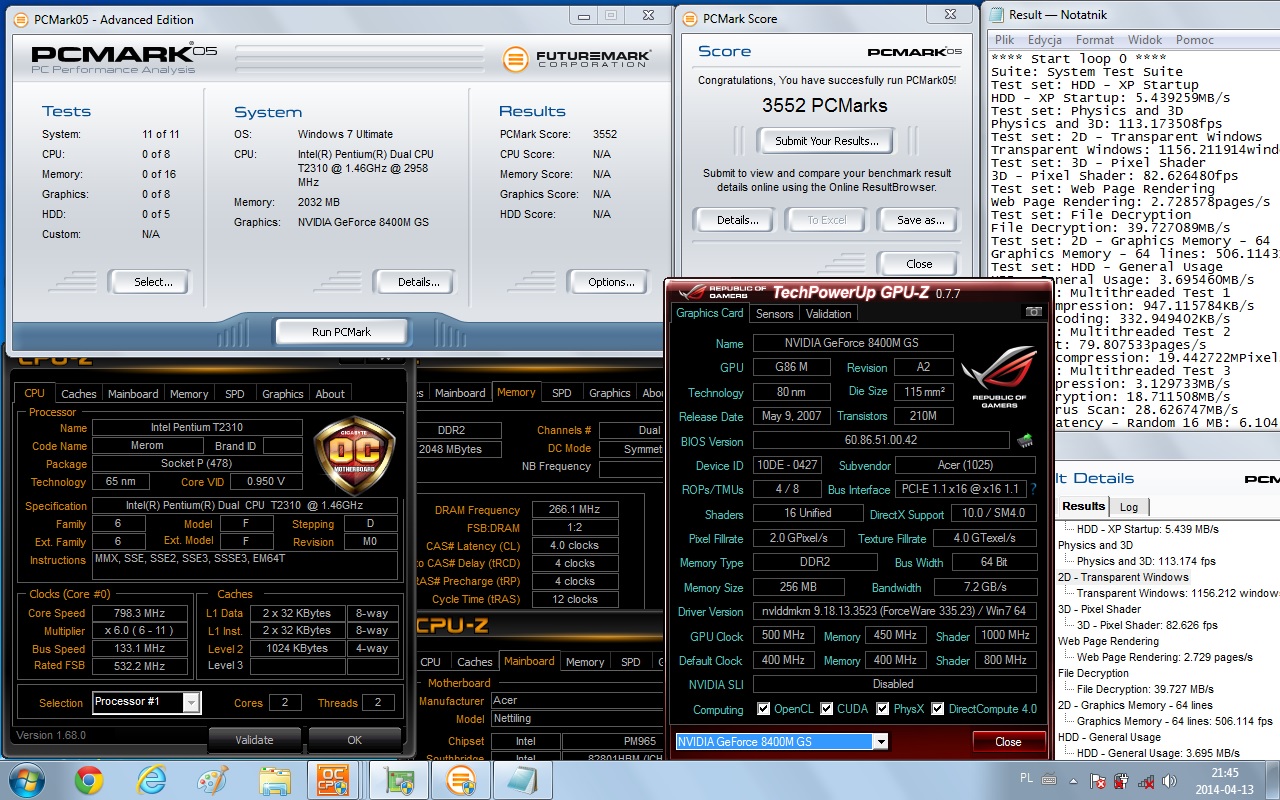Switch to GPU-Z taskbar item

[399, 780]
